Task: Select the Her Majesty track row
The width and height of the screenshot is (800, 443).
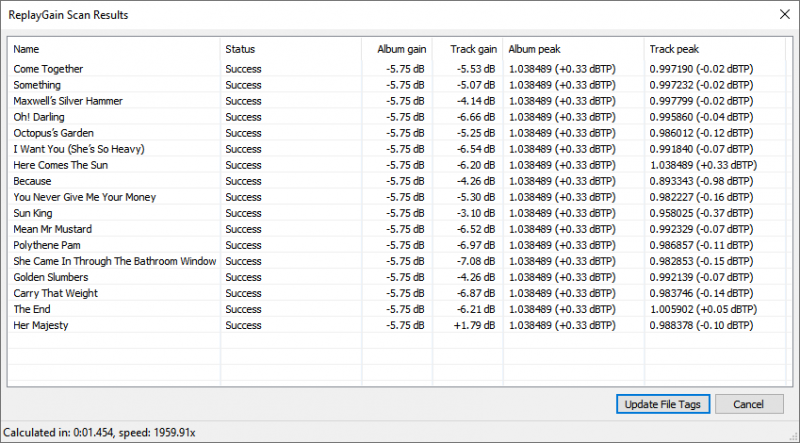Action: [x=42, y=325]
